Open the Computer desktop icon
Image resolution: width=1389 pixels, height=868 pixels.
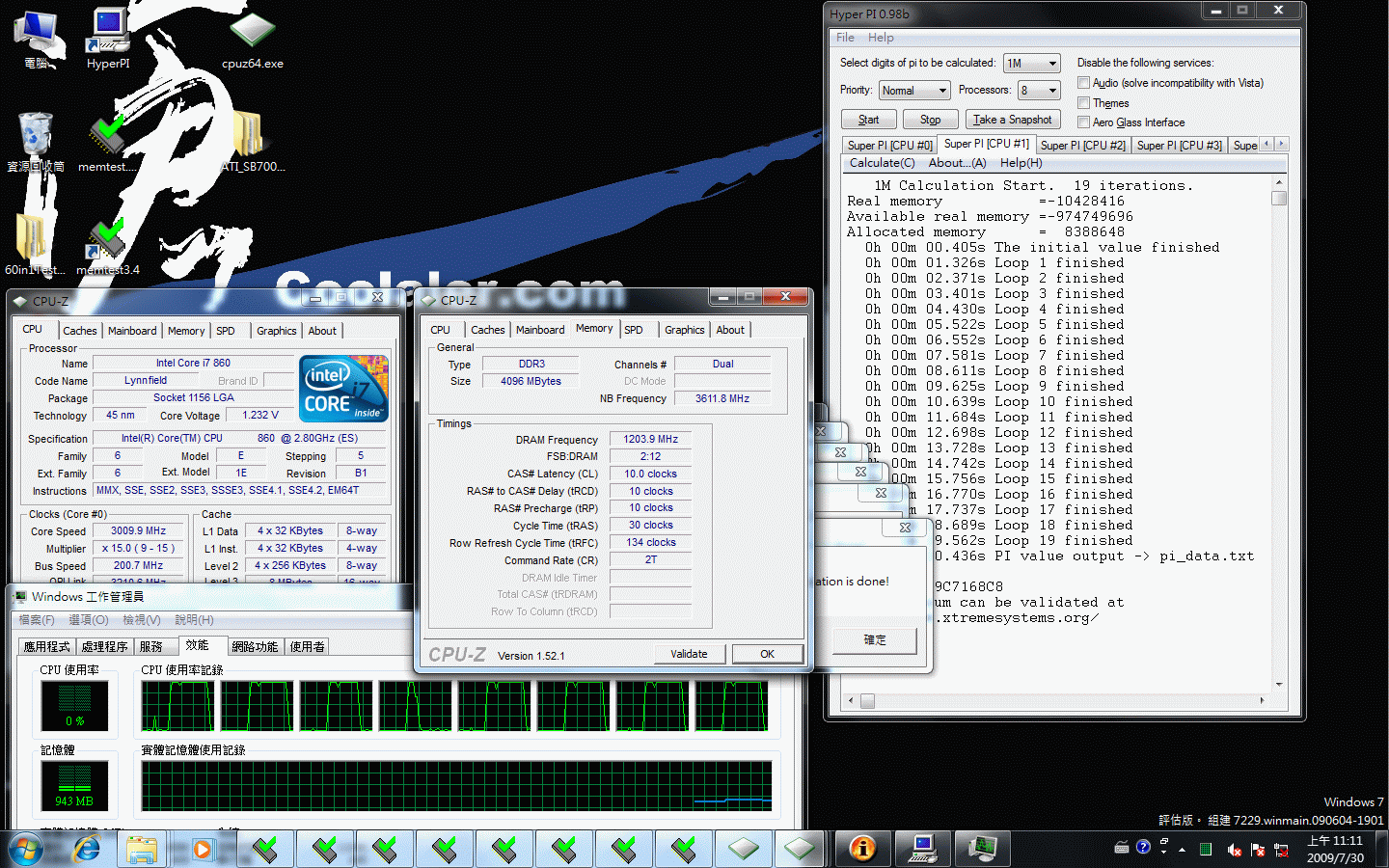[37, 39]
